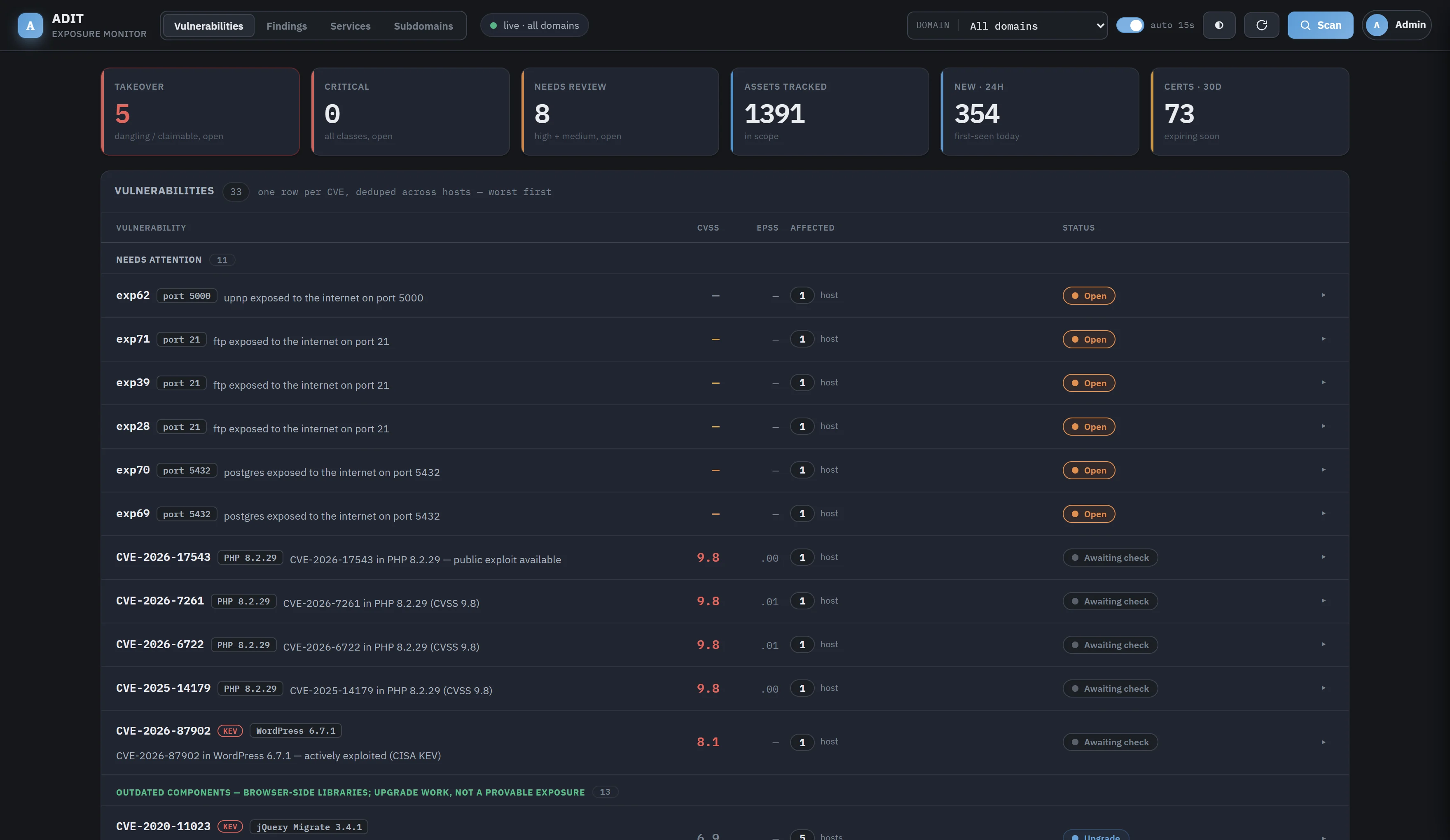This screenshot has width=1450, height=840.
Task: Click the 33 vulnerabilities count badge
Action: pyautogui.click(x=236, y=192)
